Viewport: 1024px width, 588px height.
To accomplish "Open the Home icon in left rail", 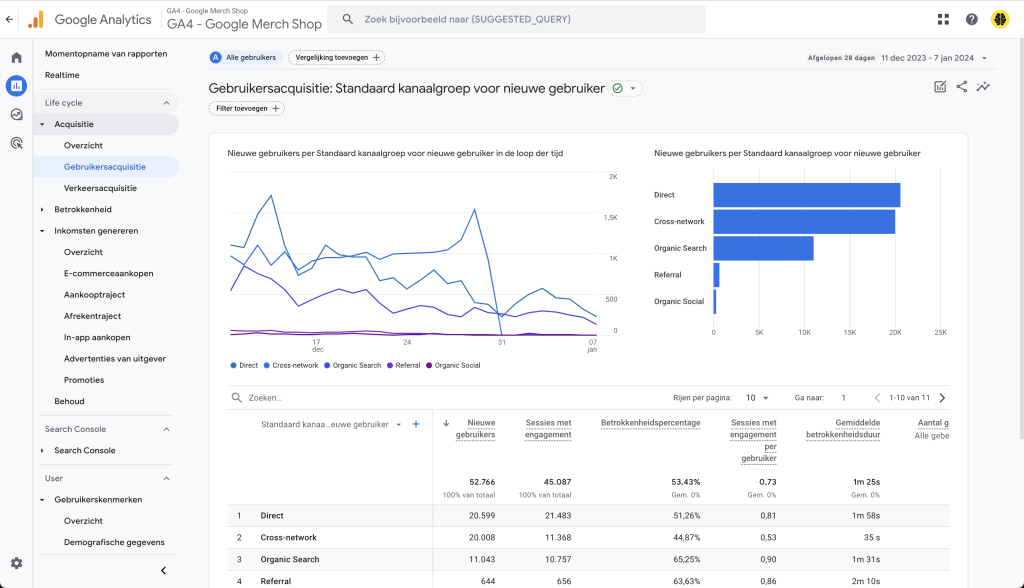I will coord(16,57).
